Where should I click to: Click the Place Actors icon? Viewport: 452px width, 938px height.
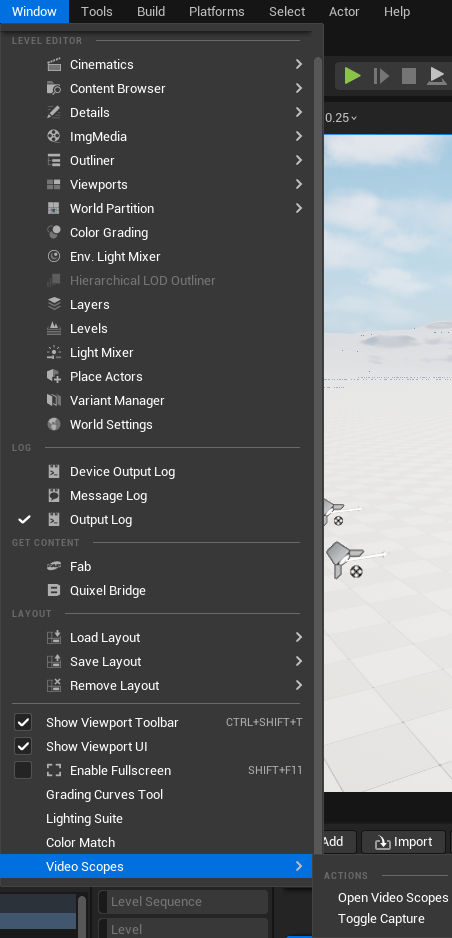point(54,376)
